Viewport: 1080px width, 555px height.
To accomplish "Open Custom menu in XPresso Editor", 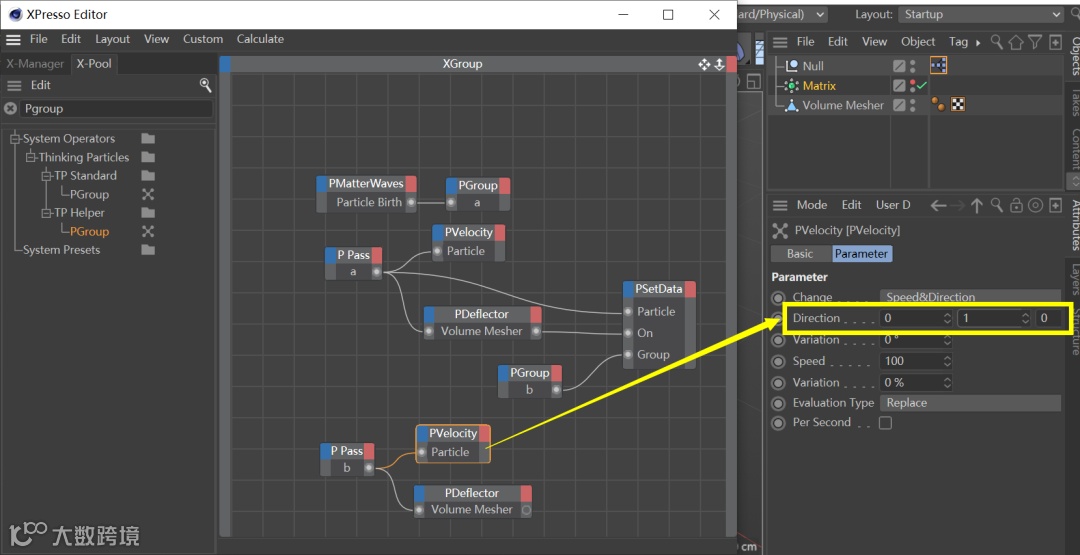I will (x=202, y=39).
